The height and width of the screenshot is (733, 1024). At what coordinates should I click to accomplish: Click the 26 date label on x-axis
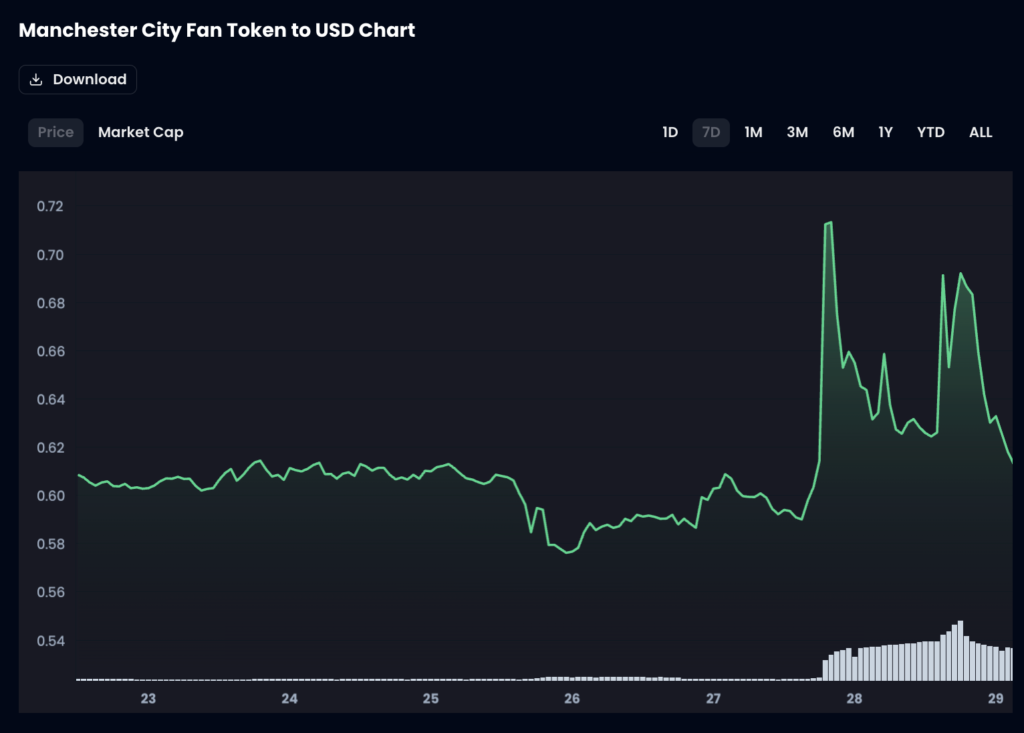572,698
